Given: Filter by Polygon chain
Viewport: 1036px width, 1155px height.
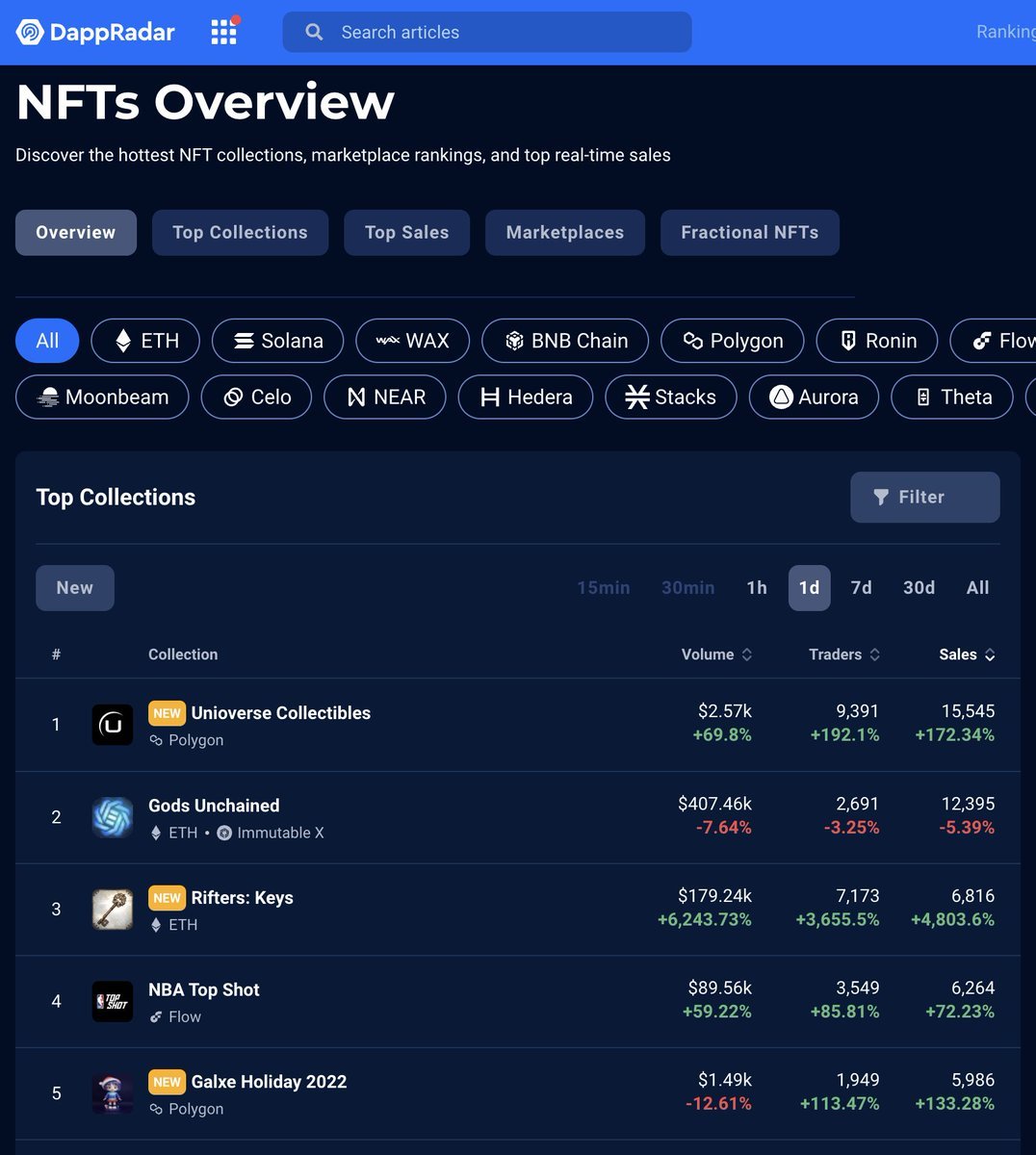Looking at the screenshot, I should pyautogui.click(x=732, y=341).
